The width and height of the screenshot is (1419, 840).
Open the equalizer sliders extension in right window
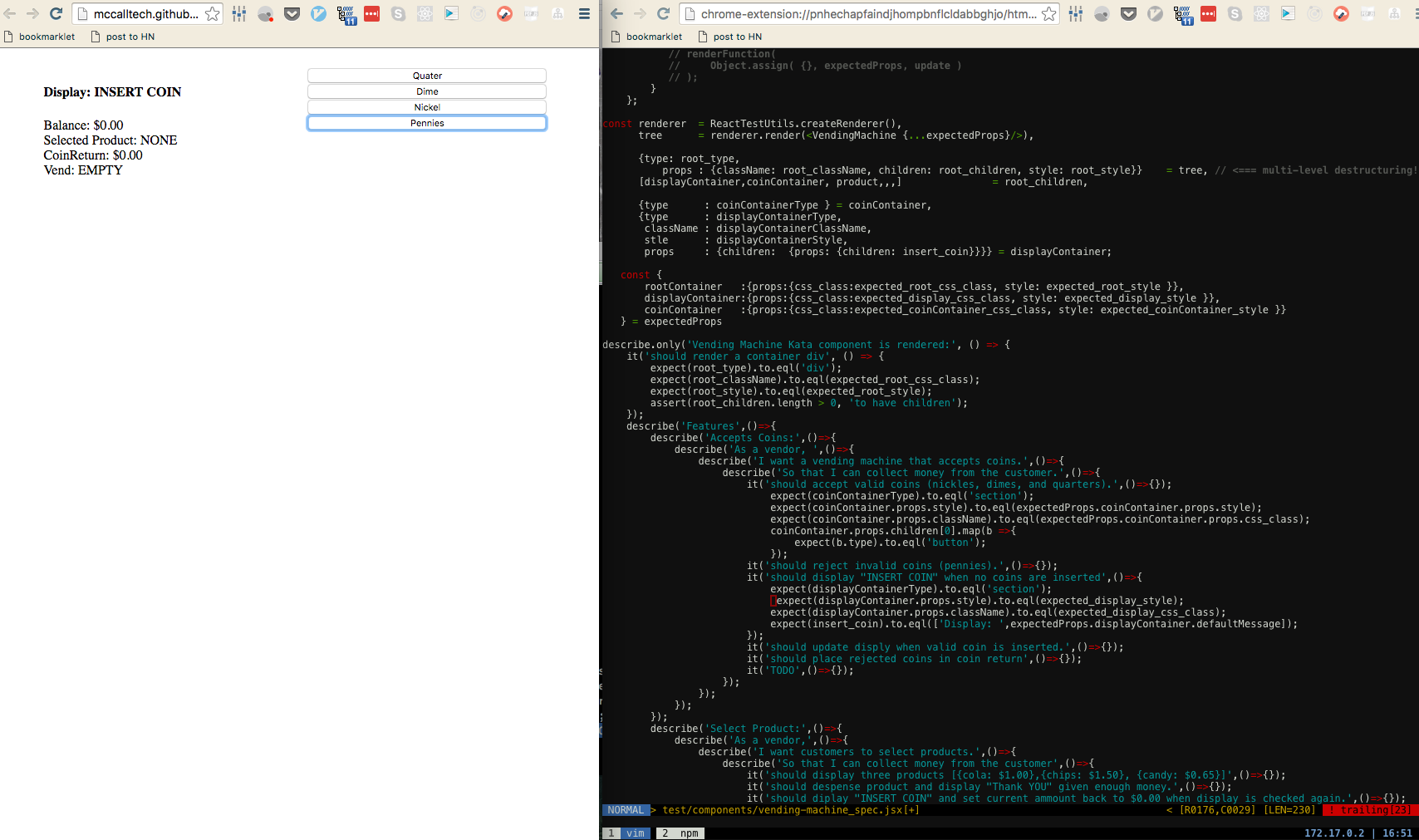tap(1076, 13)
